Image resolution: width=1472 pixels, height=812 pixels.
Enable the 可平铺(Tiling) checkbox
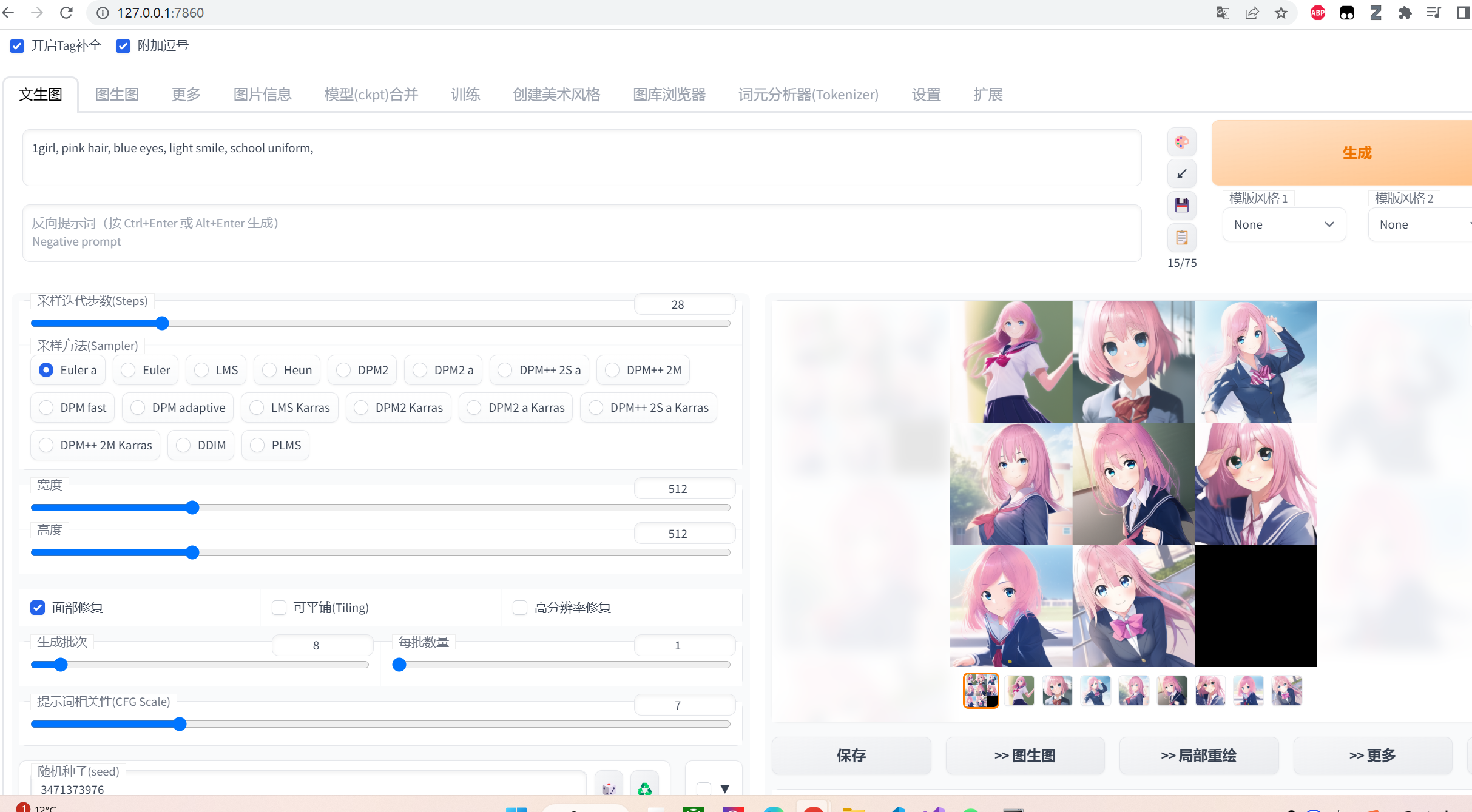(x=279, y=608)
